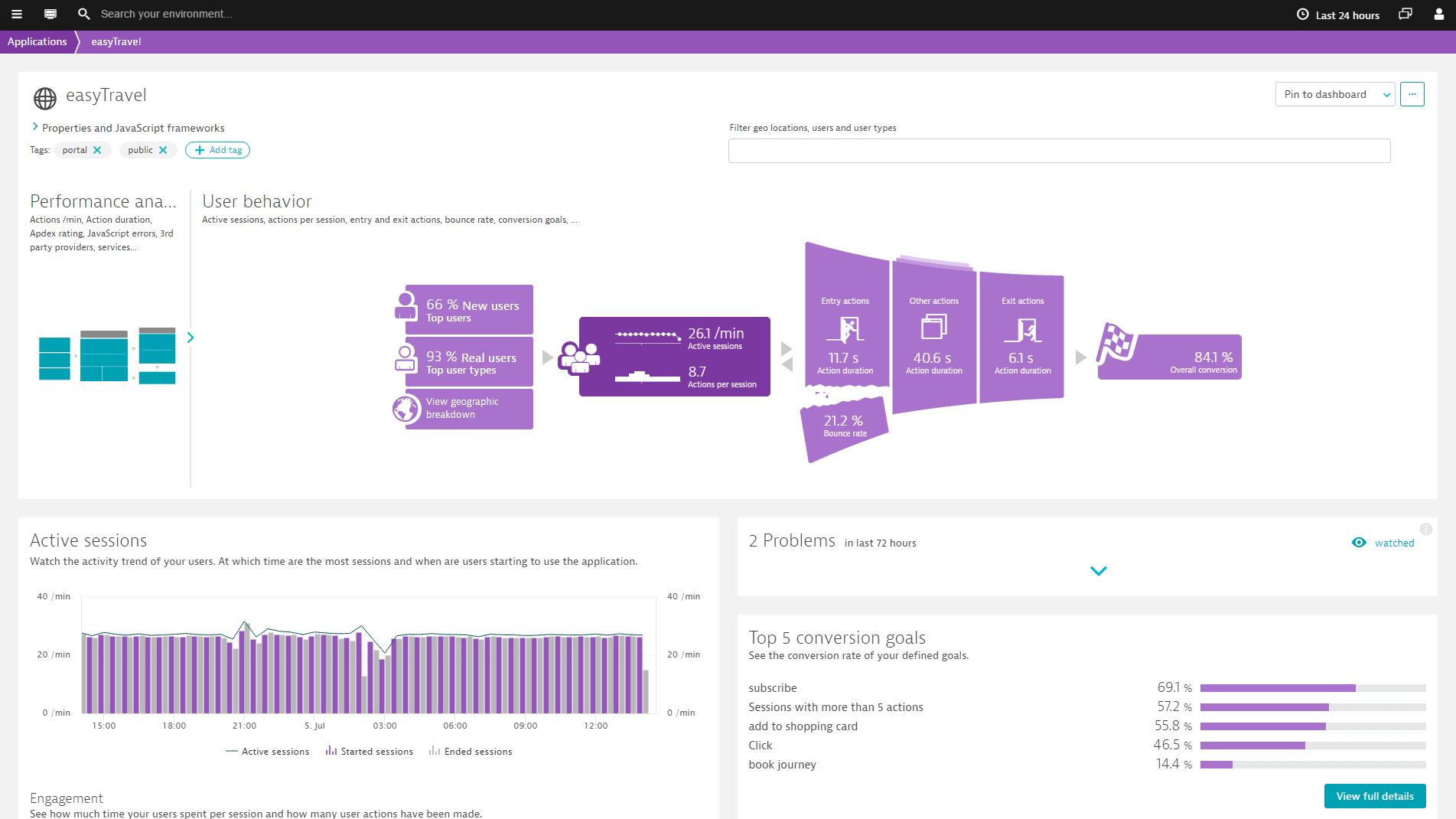Viewport: 1456px width, 819px height.
Task: Open the Pin to dashboard dropdown
Action: tap(1335, 94)
